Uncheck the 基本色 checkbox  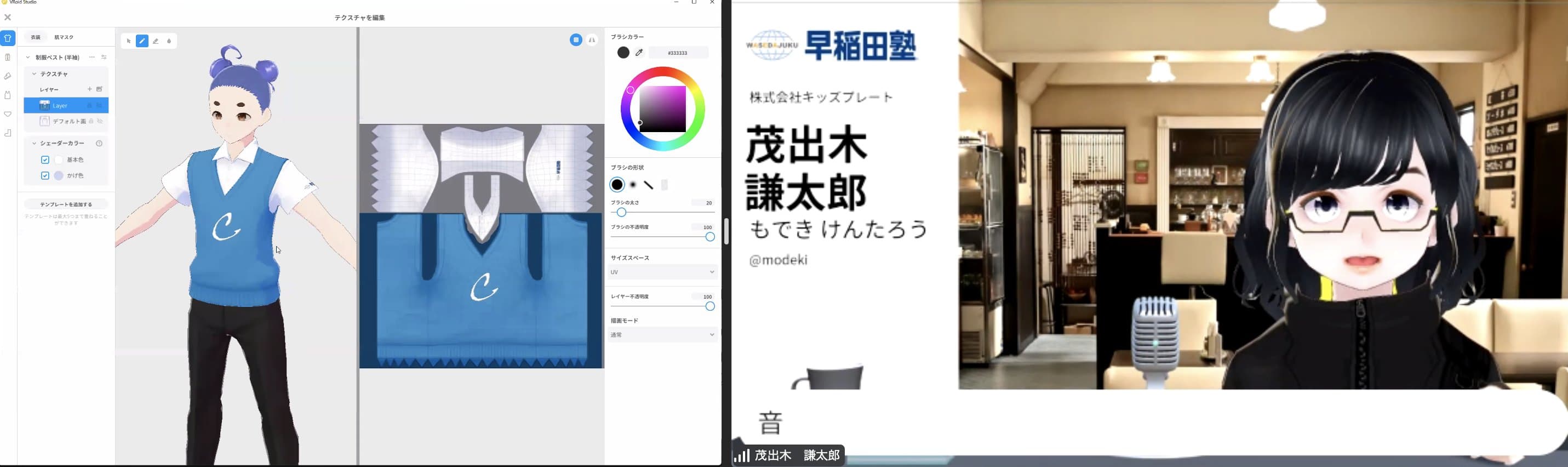tap(45, 160)
